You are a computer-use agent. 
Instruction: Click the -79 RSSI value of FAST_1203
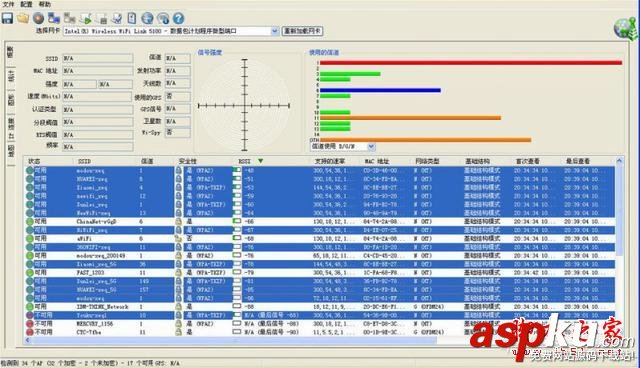(249, 272)
